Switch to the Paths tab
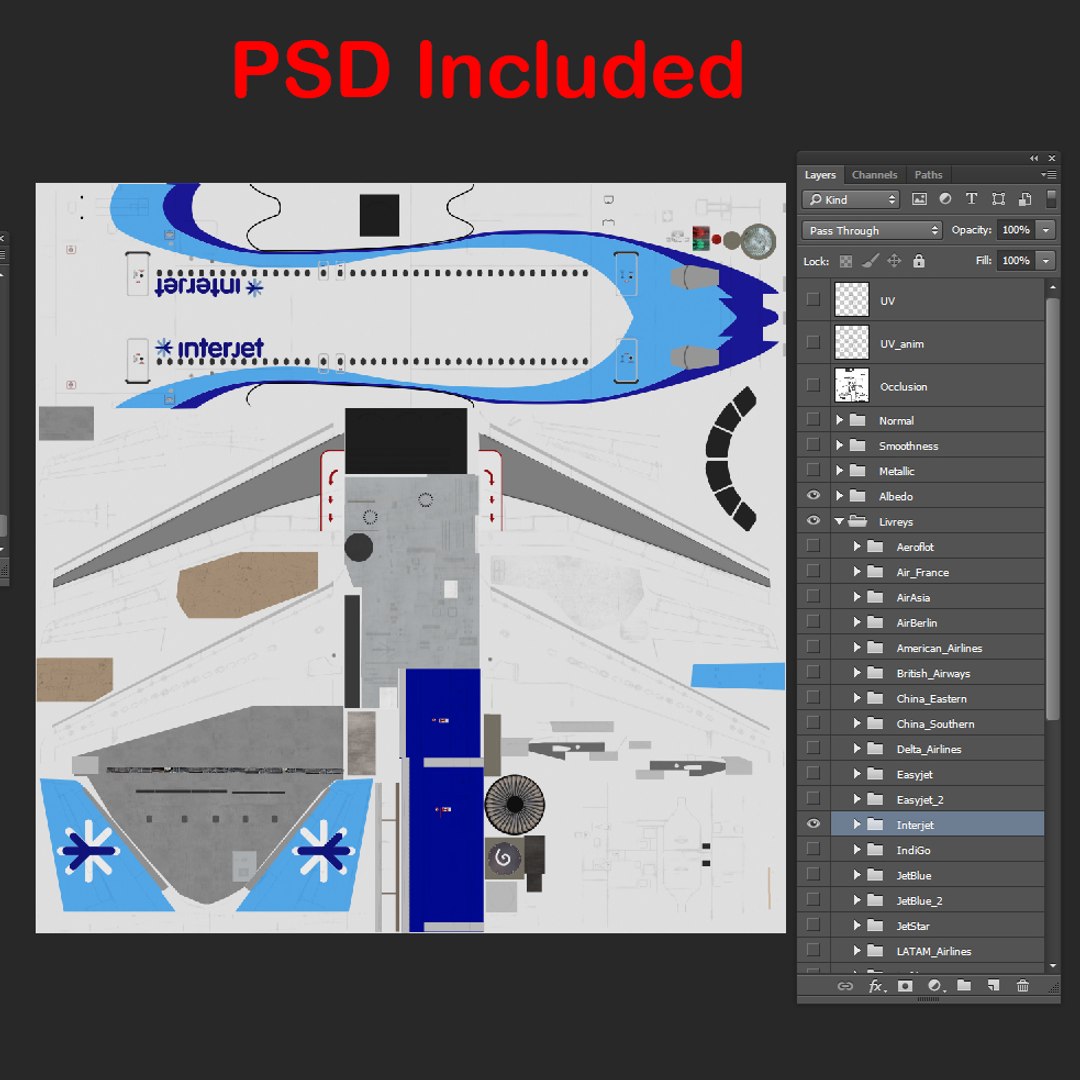1080x1080 pixels. click(x=928, y=175)
